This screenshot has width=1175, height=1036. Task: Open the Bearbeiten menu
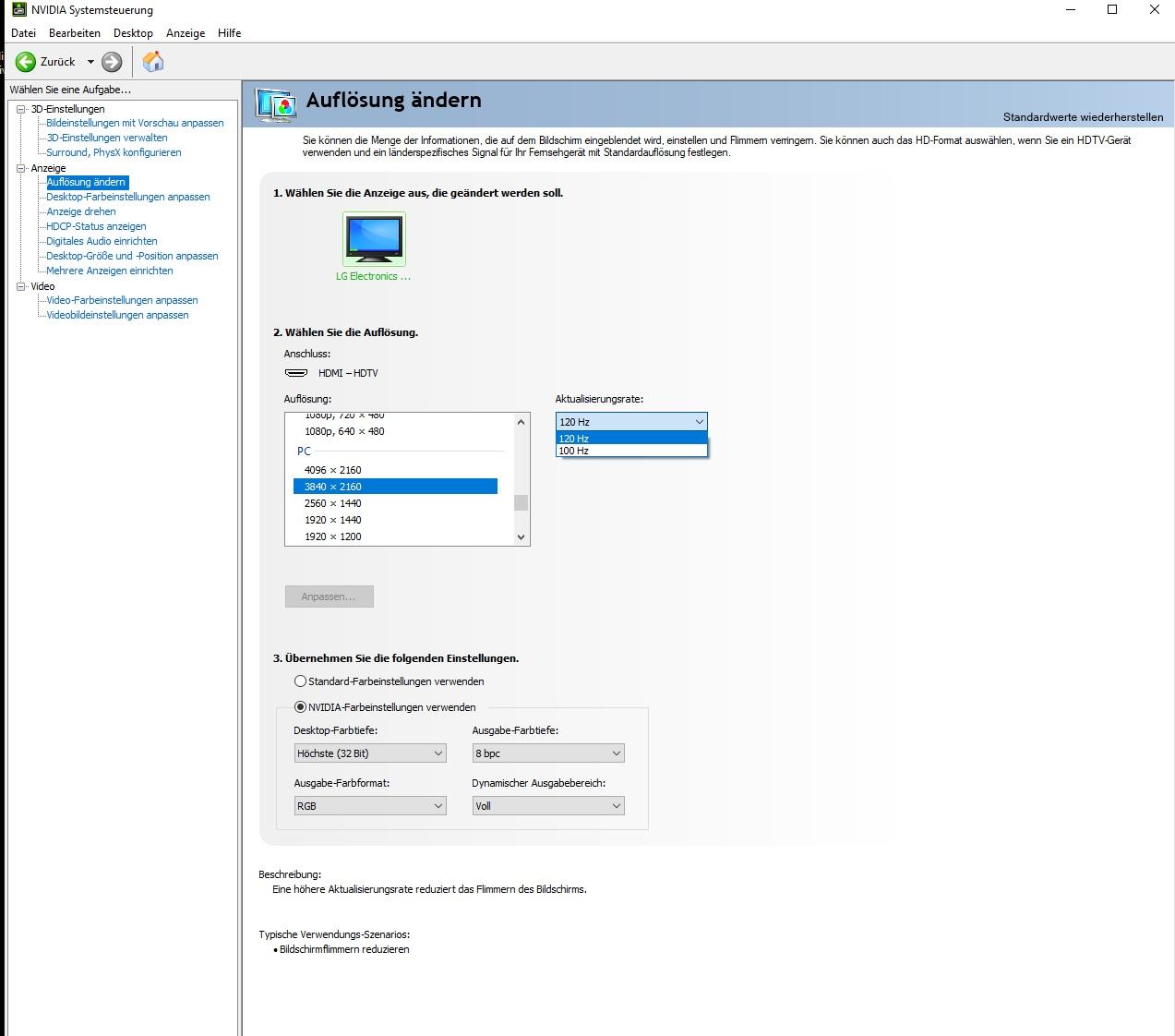coord(75,32)
